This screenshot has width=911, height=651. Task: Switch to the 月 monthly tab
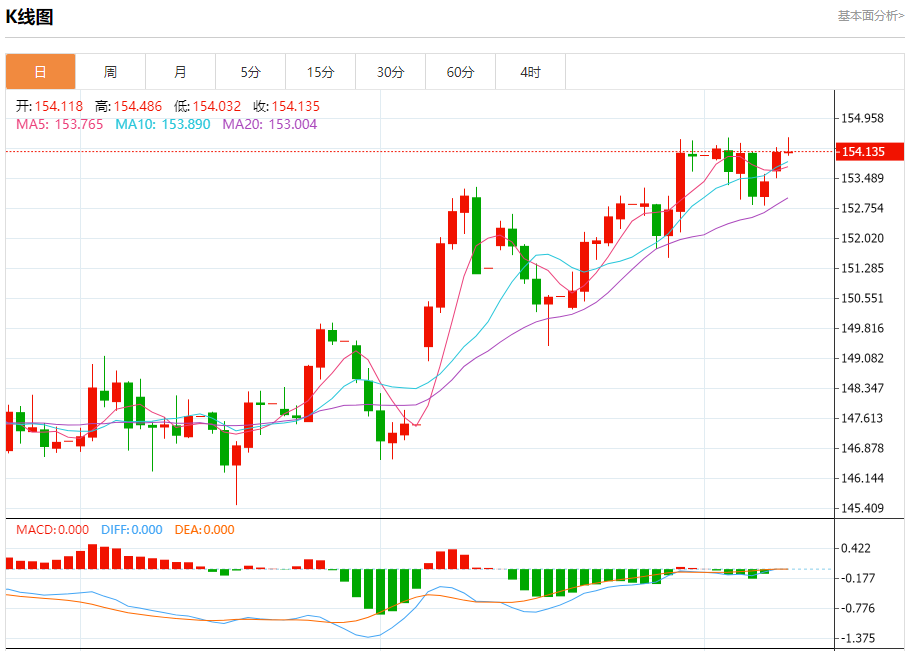[x=180, y=72]
